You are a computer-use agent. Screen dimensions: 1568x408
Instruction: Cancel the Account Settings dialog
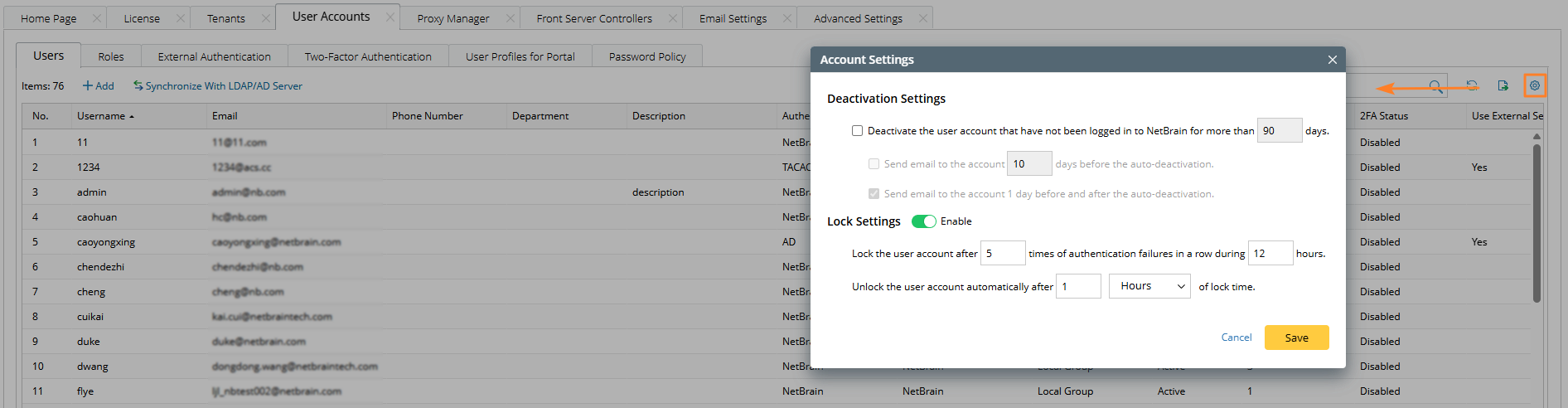(1236, 338)
